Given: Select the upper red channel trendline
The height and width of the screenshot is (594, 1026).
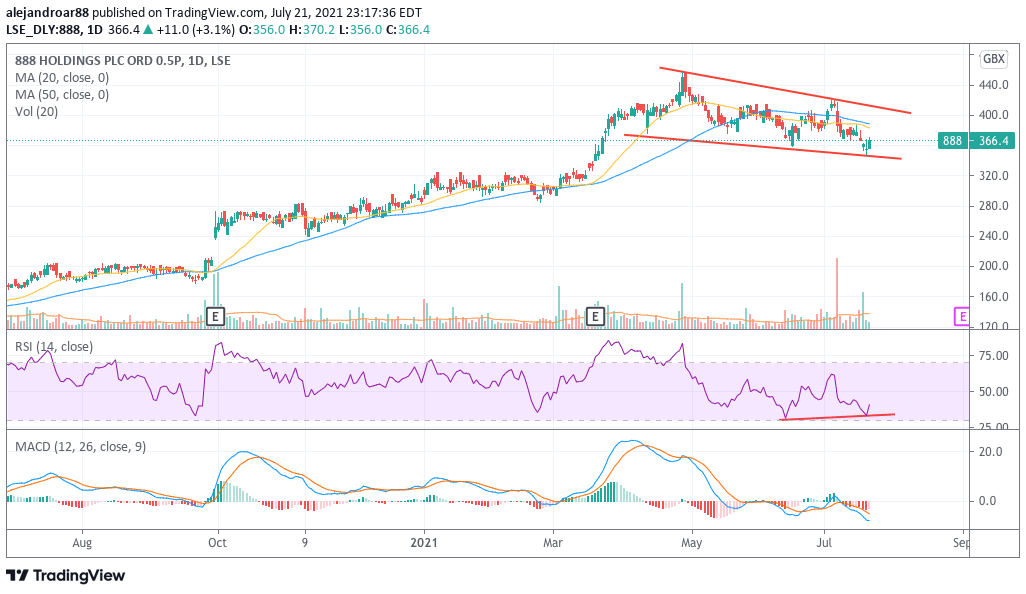Looking at the screenshot, I should [785, 90].
